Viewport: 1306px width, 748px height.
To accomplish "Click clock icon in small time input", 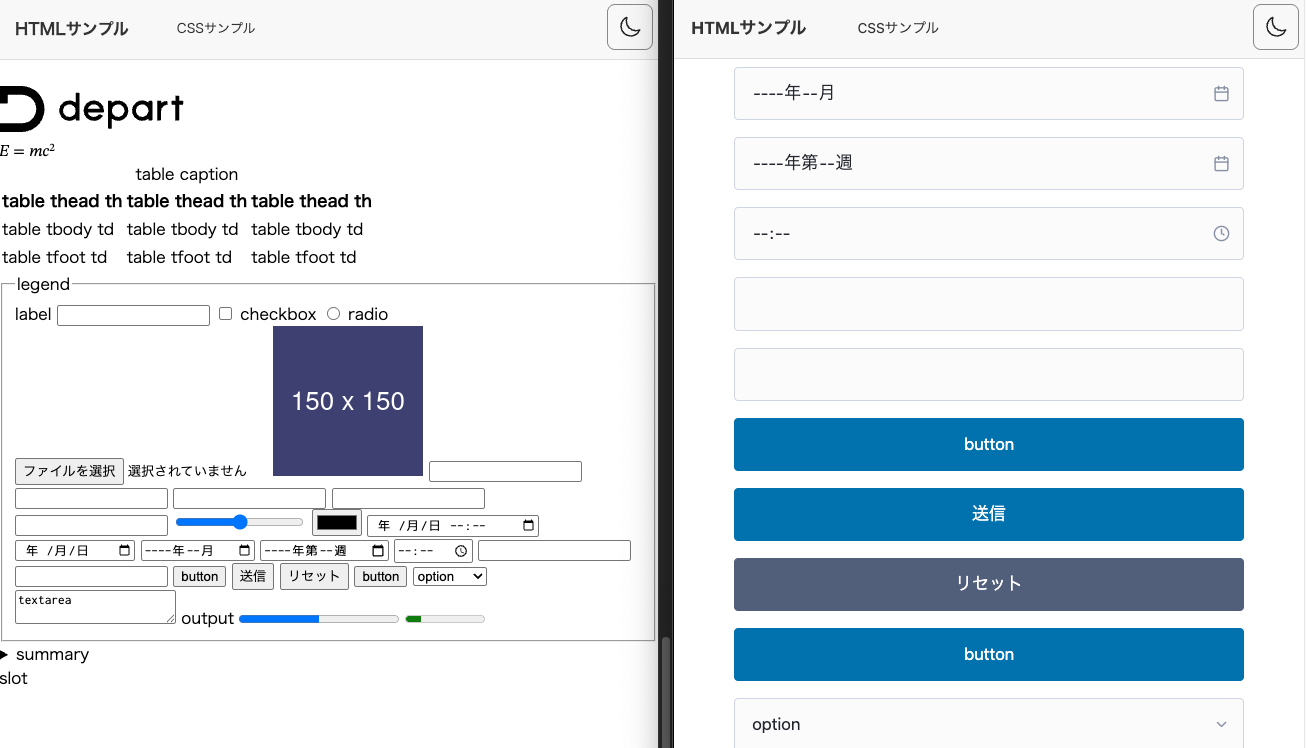I will 460,551.
